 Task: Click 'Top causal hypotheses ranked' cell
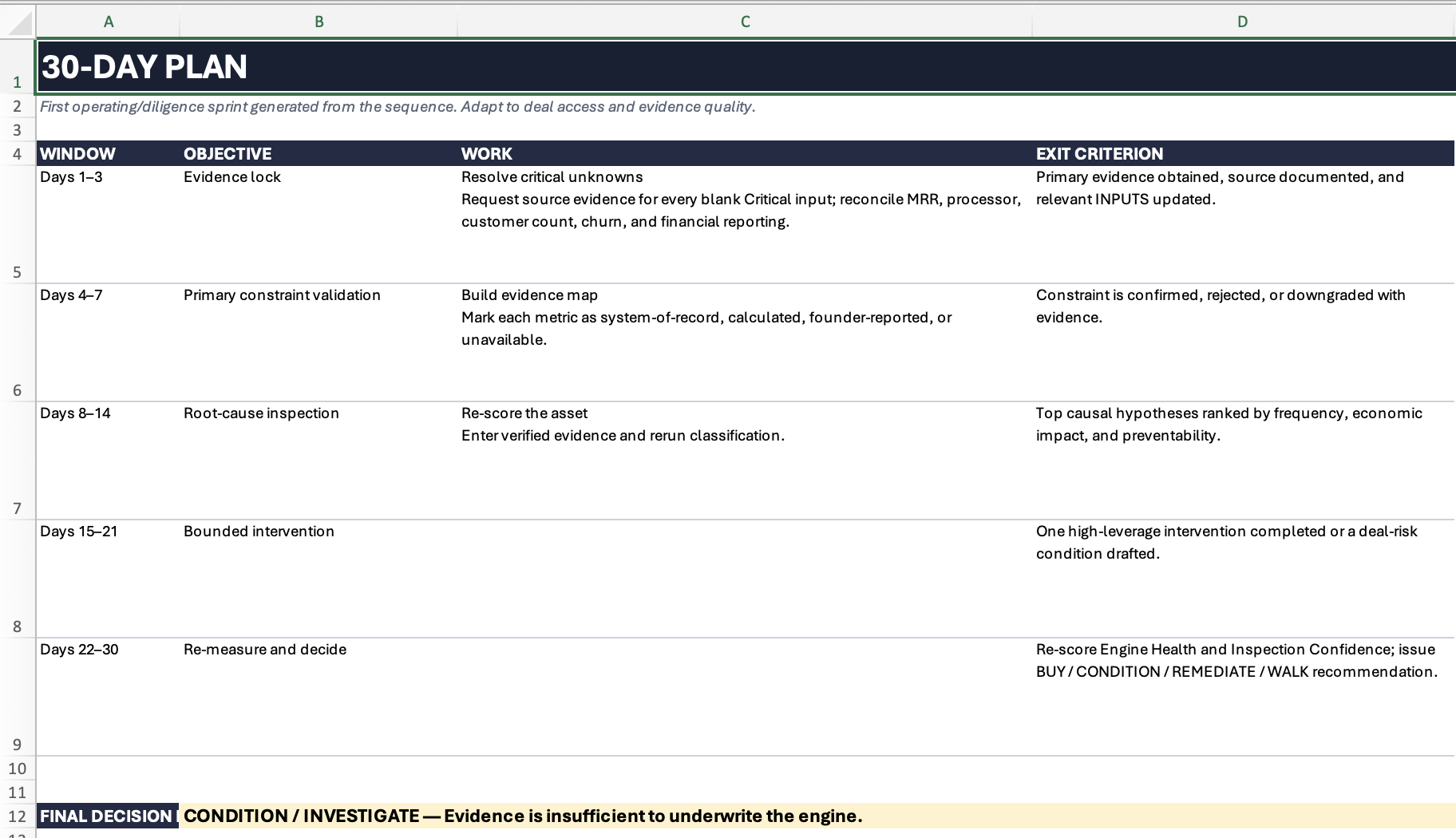[x=1244, y=461]
